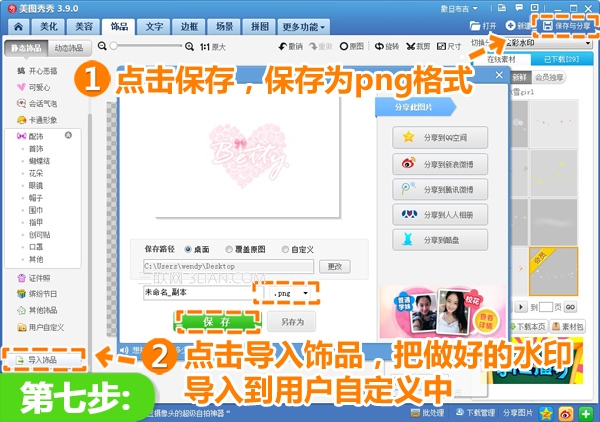Image resolution: width=600 pixels, height=422 pixels.
Task: Share to QQ Zone (分享到QQ空间)
Action: click(435, 135)
